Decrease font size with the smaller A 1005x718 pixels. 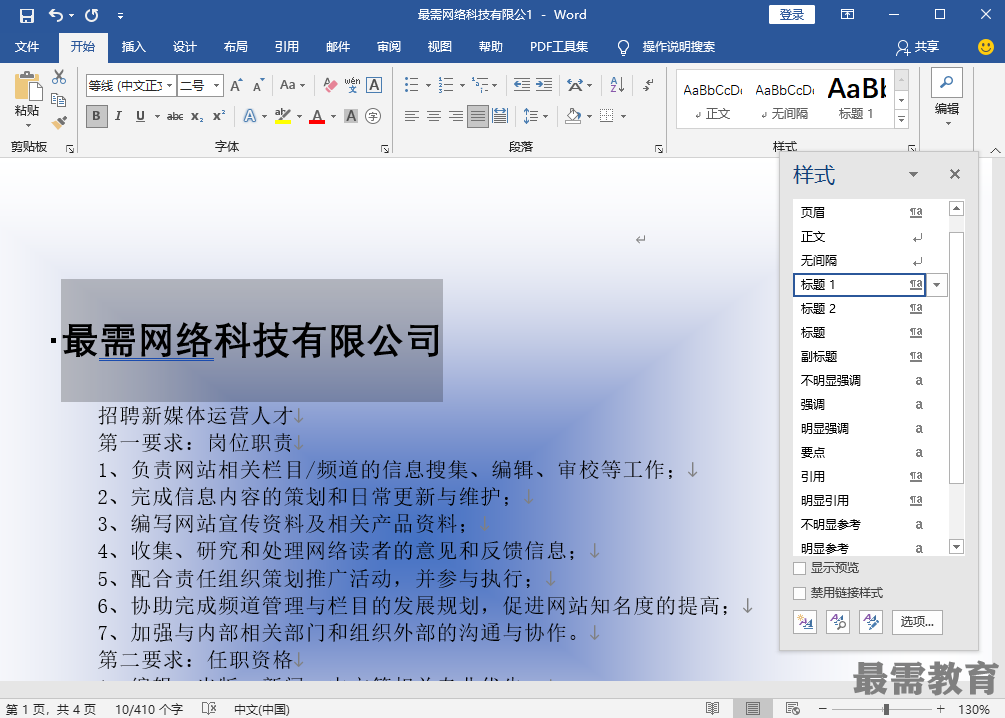(258, 85)
